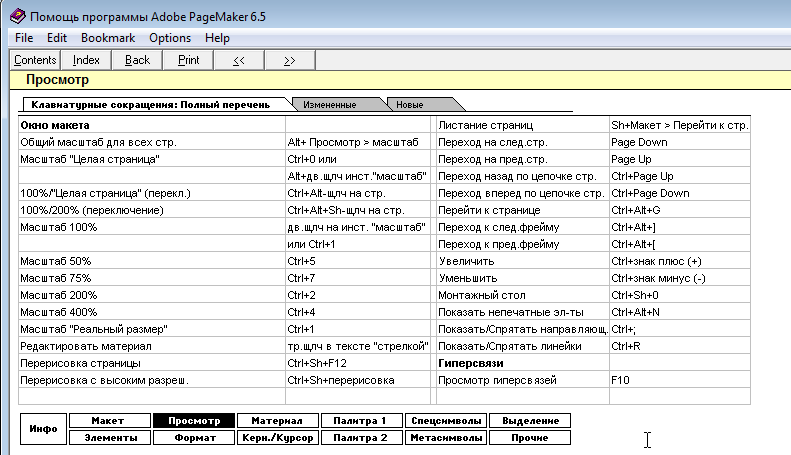Click the 'Масштаб 200%' cell
This screenshot has width=791, height=455.
click(x=152, y=295)
